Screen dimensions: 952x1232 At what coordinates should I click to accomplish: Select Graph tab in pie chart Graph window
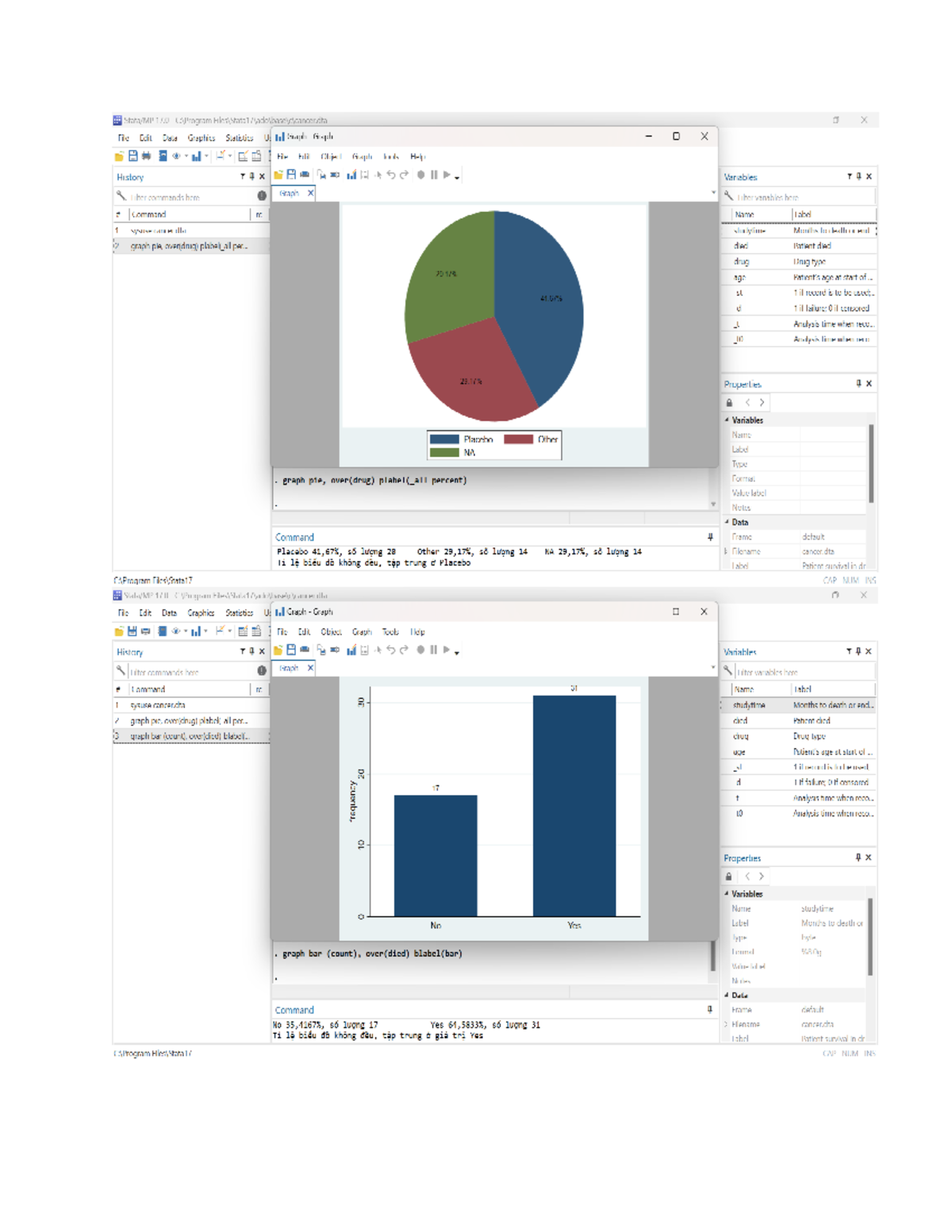pos(289,194)
